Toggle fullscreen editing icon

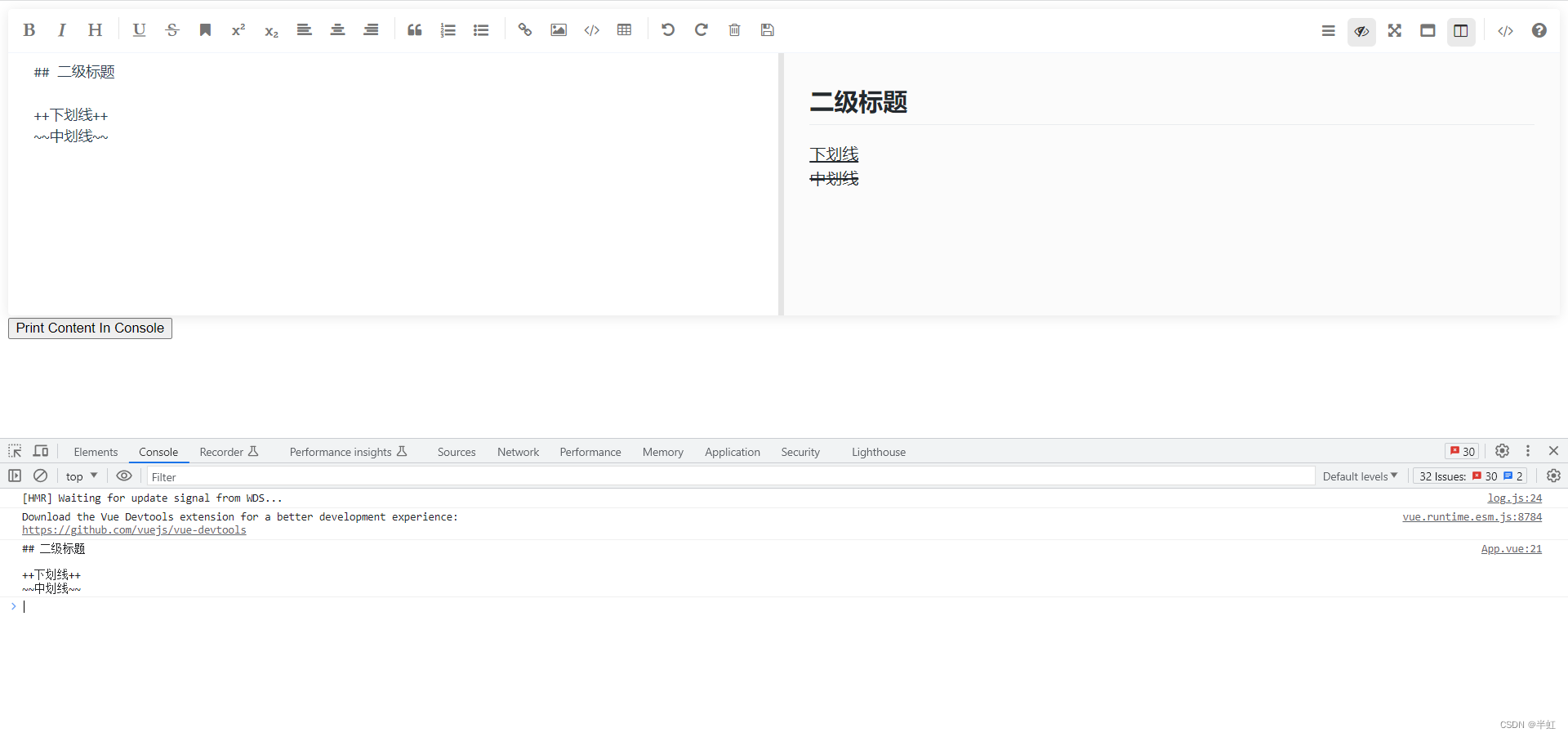click(1395, 31)
